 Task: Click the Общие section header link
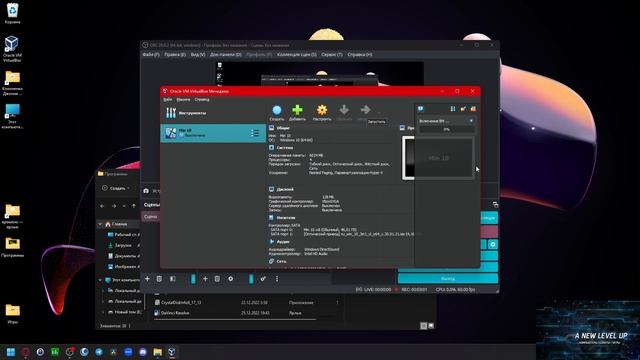tap(283, 128)
